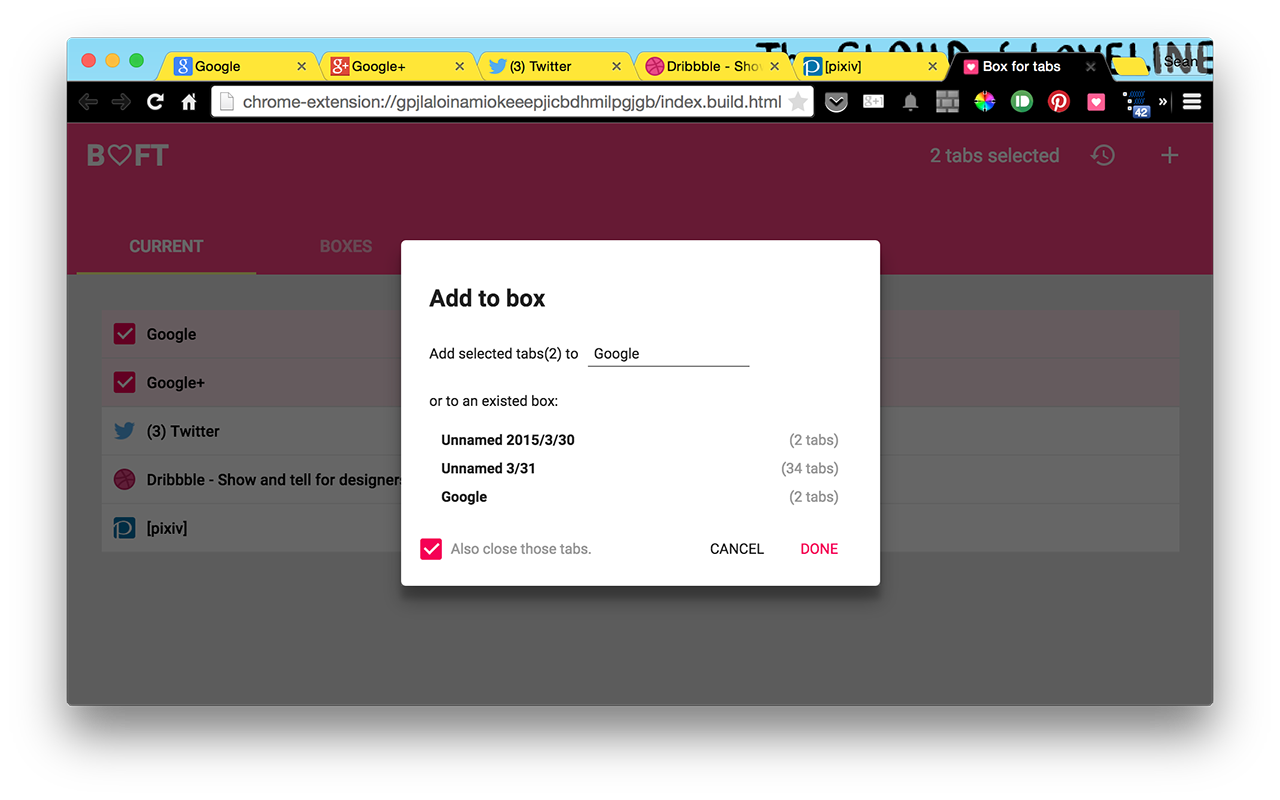Image resolution: width=1280 pixels, height=800 pixels.
Task: Uncheck the Google tab checkbox
Action: pos(124,334)
